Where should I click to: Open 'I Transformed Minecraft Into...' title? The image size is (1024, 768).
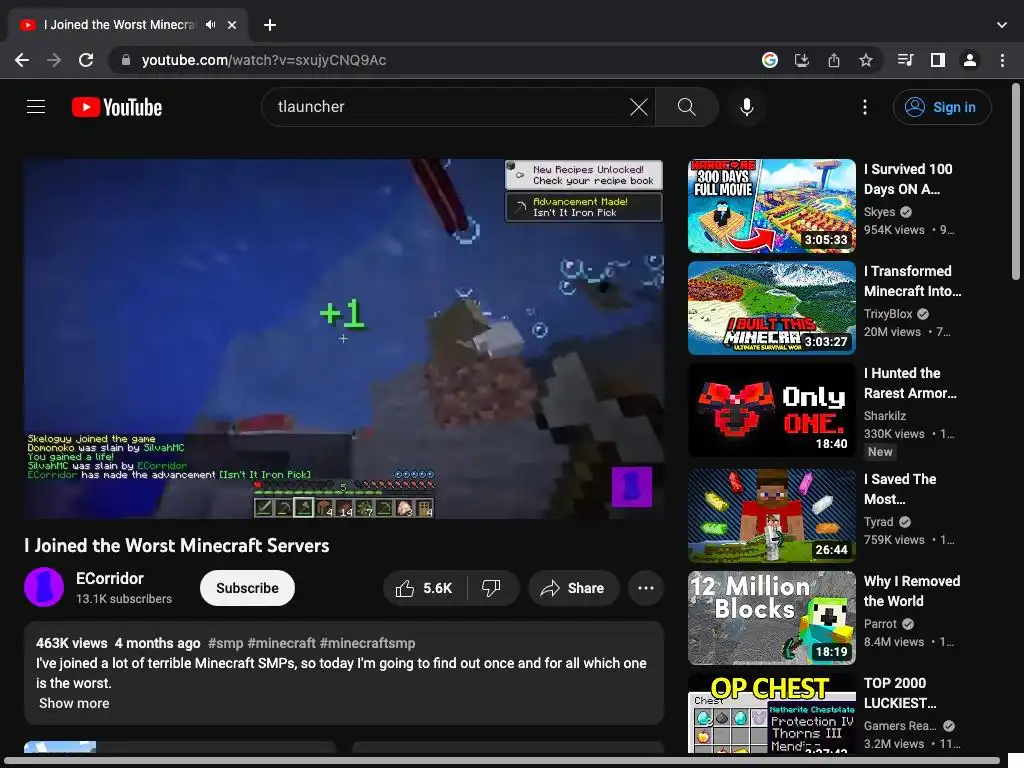[912, 281]
